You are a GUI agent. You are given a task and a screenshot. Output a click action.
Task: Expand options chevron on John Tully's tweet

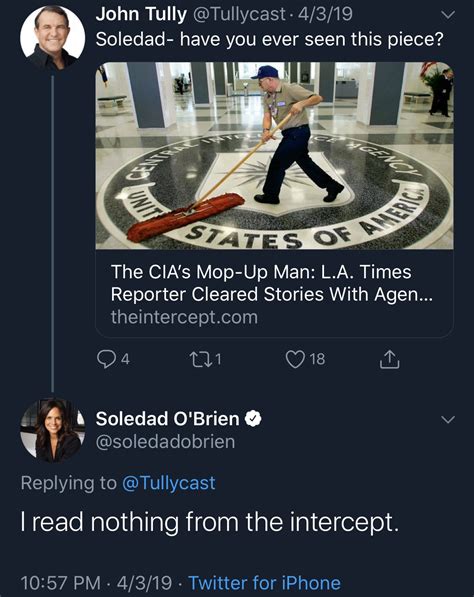[x=448, y=15]
